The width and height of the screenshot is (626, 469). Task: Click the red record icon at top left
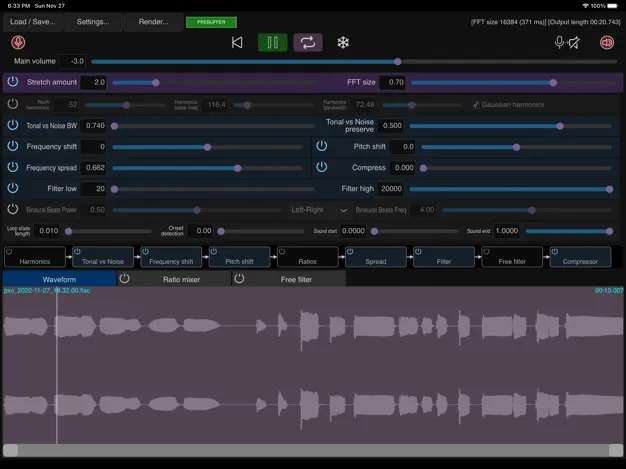click(18, 42)
